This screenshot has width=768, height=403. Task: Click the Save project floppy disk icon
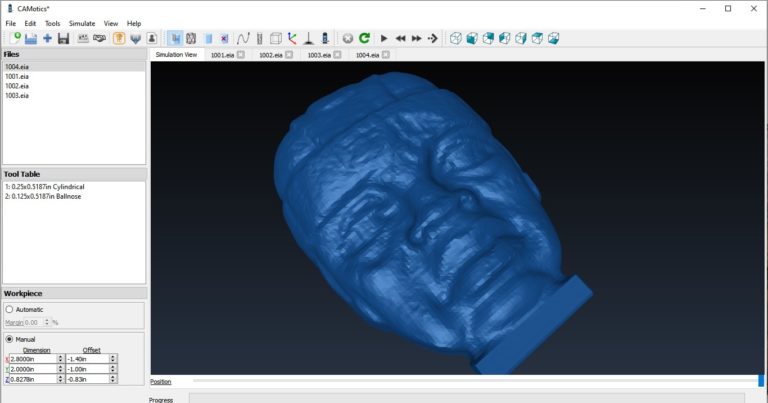[x=63, y=38]
